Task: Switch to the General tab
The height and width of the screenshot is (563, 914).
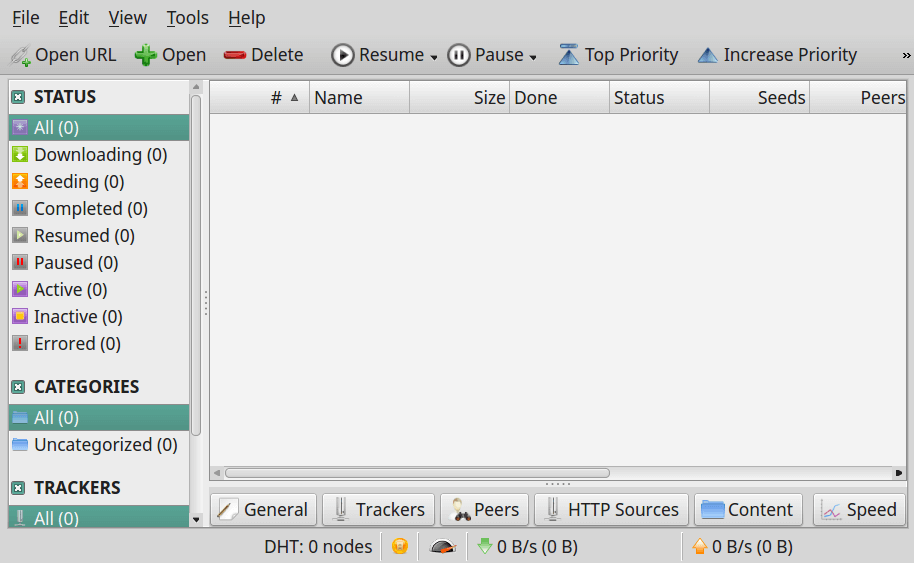Action: [263, 509]
